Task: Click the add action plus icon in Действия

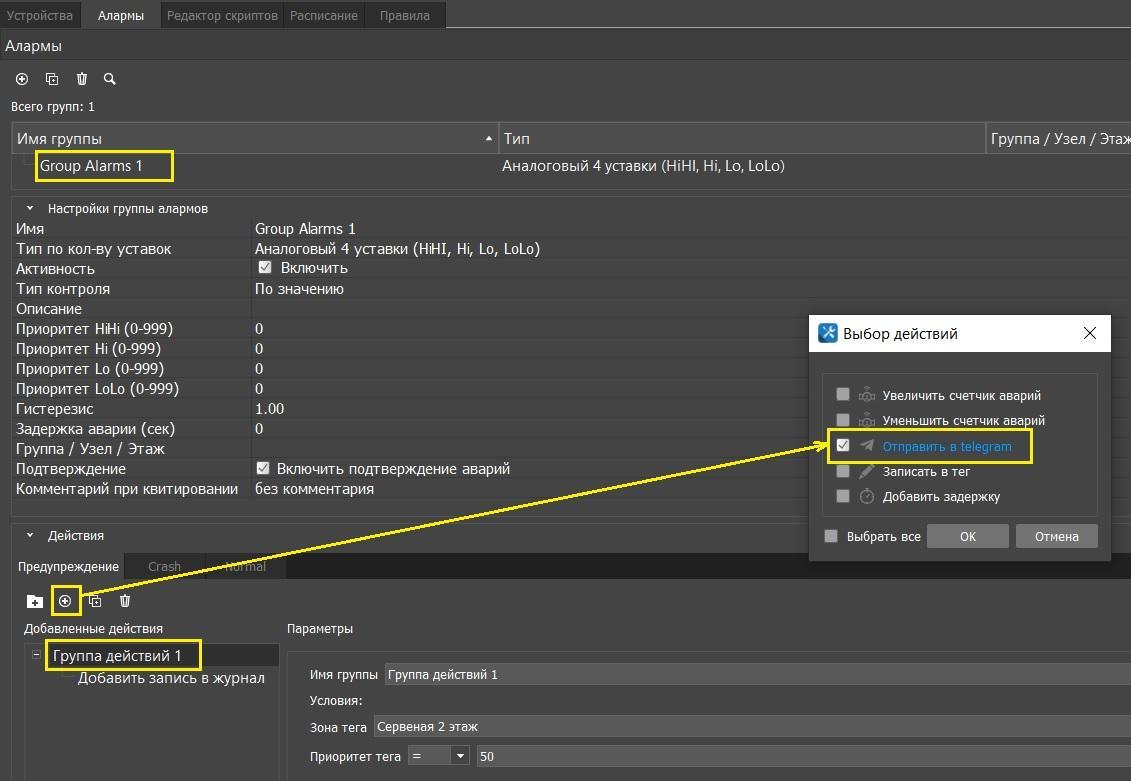Action: 65,601
